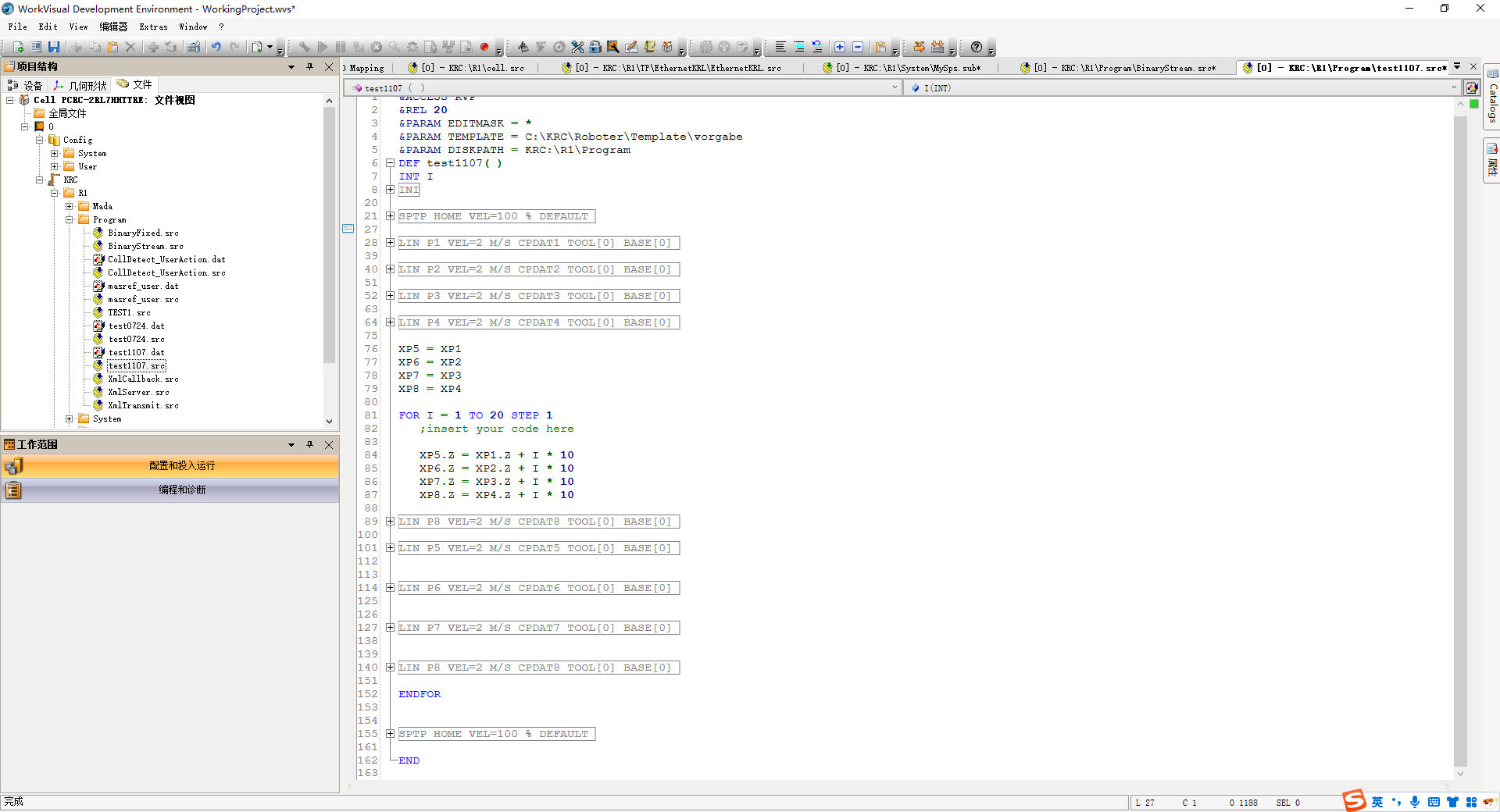This screenshot has width=1500, height=812.
Task: Click the orange download-to-controller icon
Action: pyautogui.click(x=937, y=47)
